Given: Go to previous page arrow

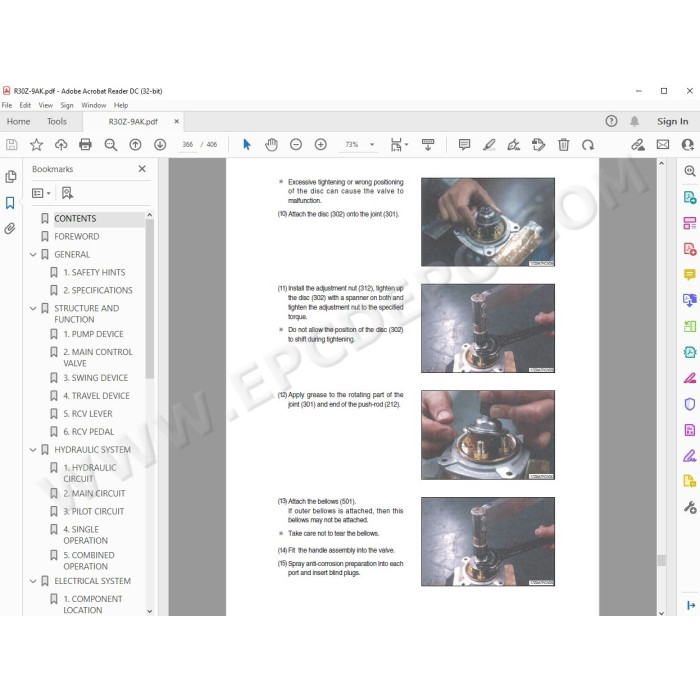Looking at the screenshot, I should tap(135, 145).
